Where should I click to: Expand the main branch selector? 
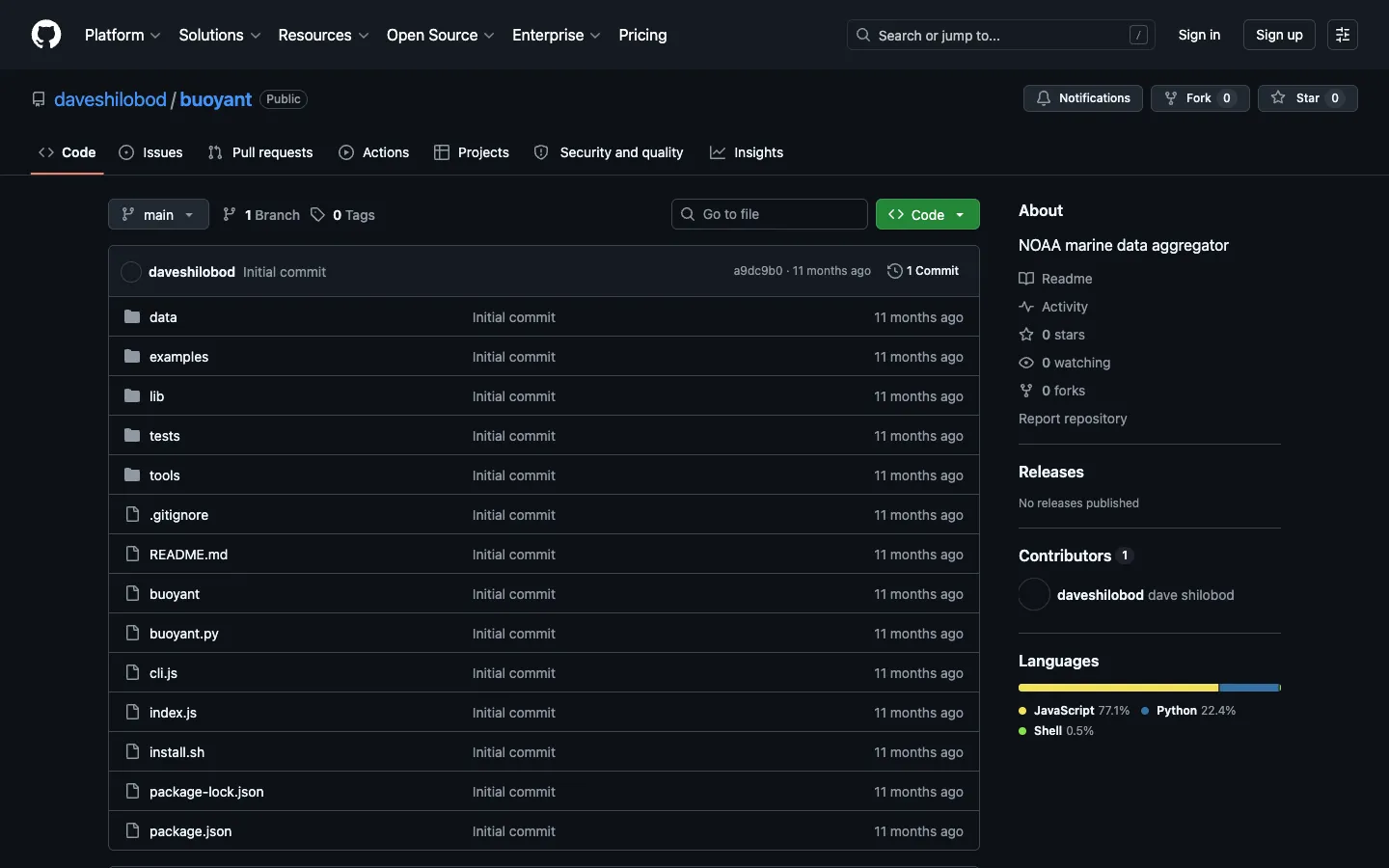pos(158,214)
